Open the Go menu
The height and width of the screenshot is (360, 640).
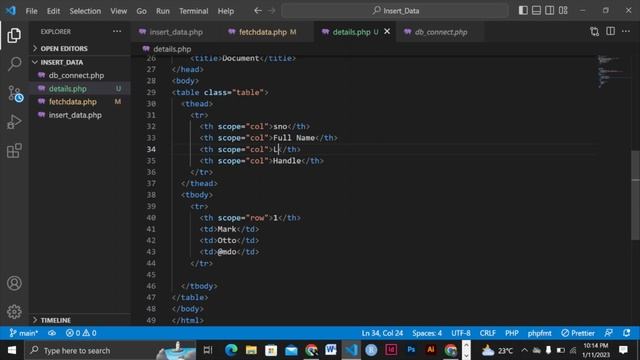141,11
